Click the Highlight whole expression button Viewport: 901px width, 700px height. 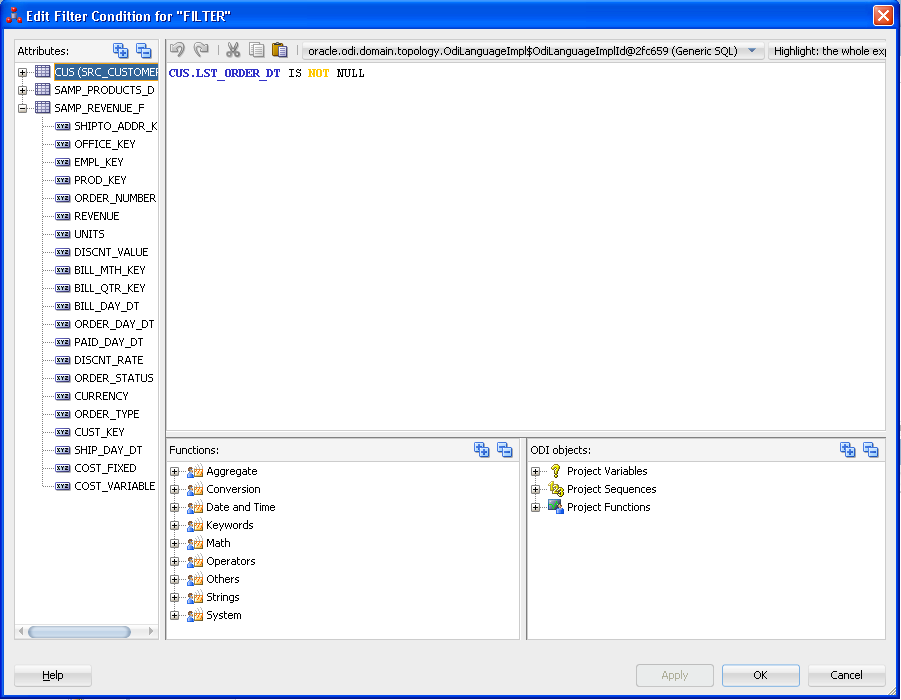827,51
